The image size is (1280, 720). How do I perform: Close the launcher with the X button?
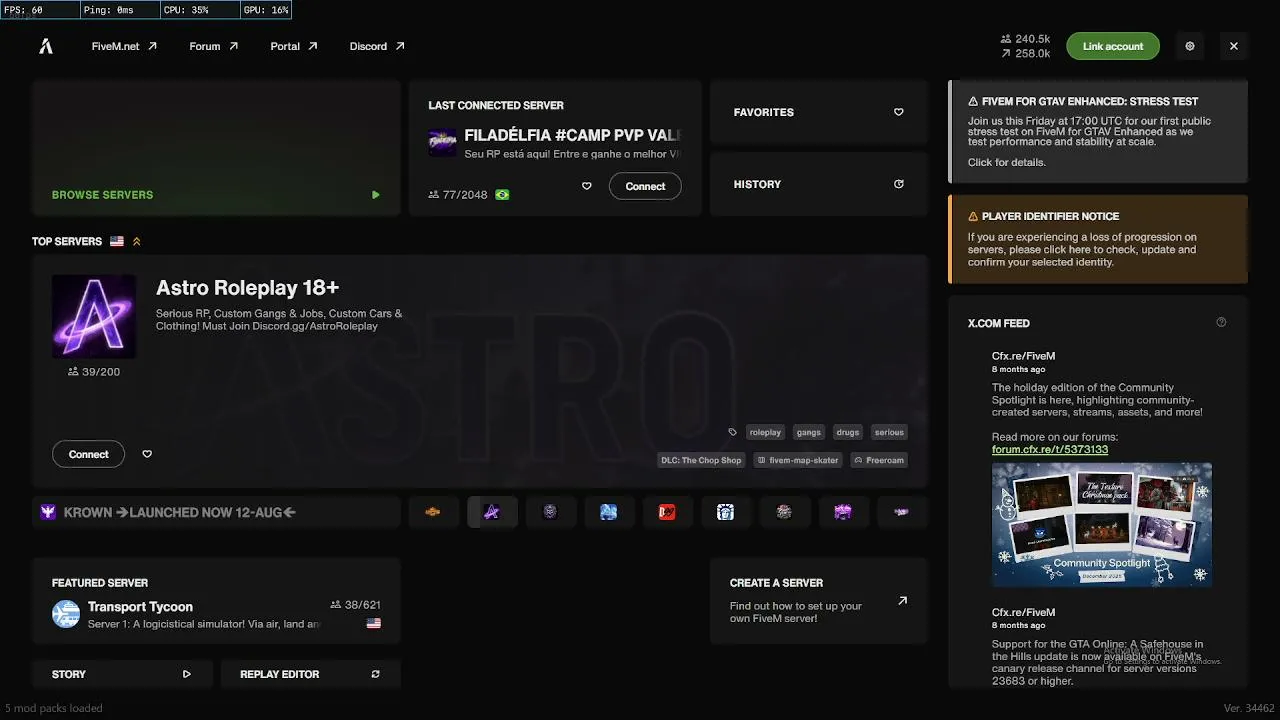(1234, 46)
